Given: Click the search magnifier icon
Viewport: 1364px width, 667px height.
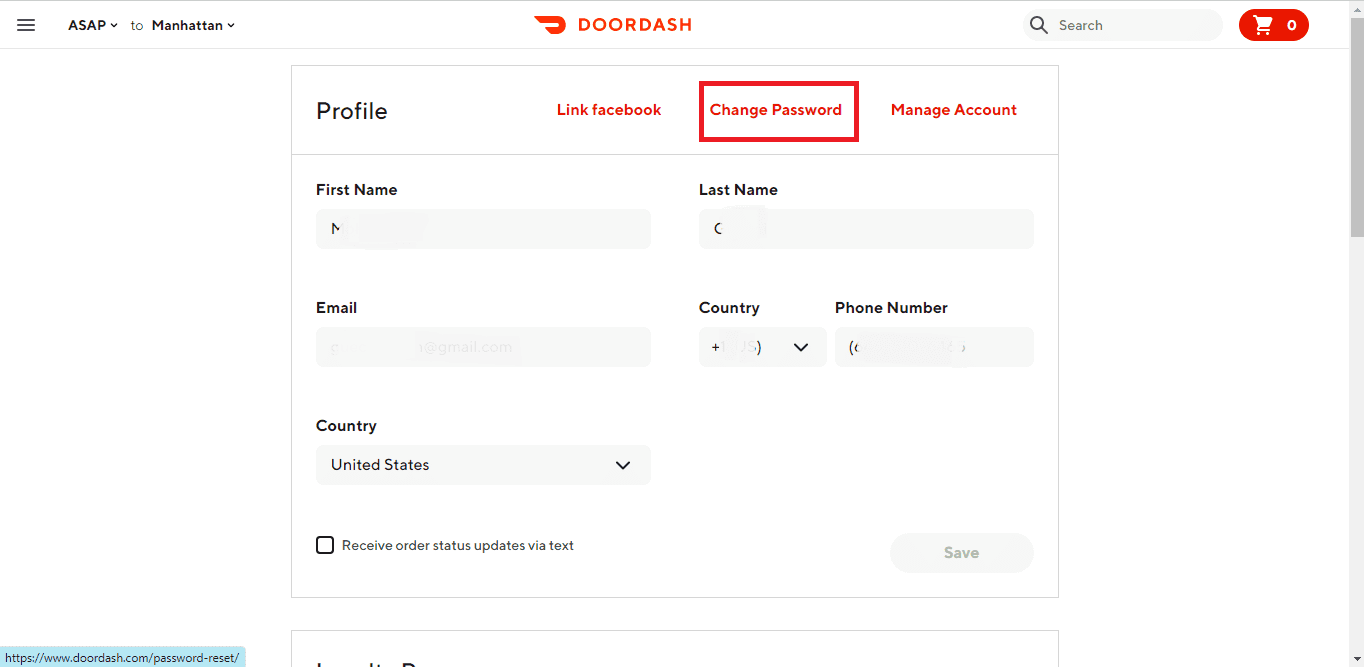Looking at the screenshot, I should [x=1039, y=25].
